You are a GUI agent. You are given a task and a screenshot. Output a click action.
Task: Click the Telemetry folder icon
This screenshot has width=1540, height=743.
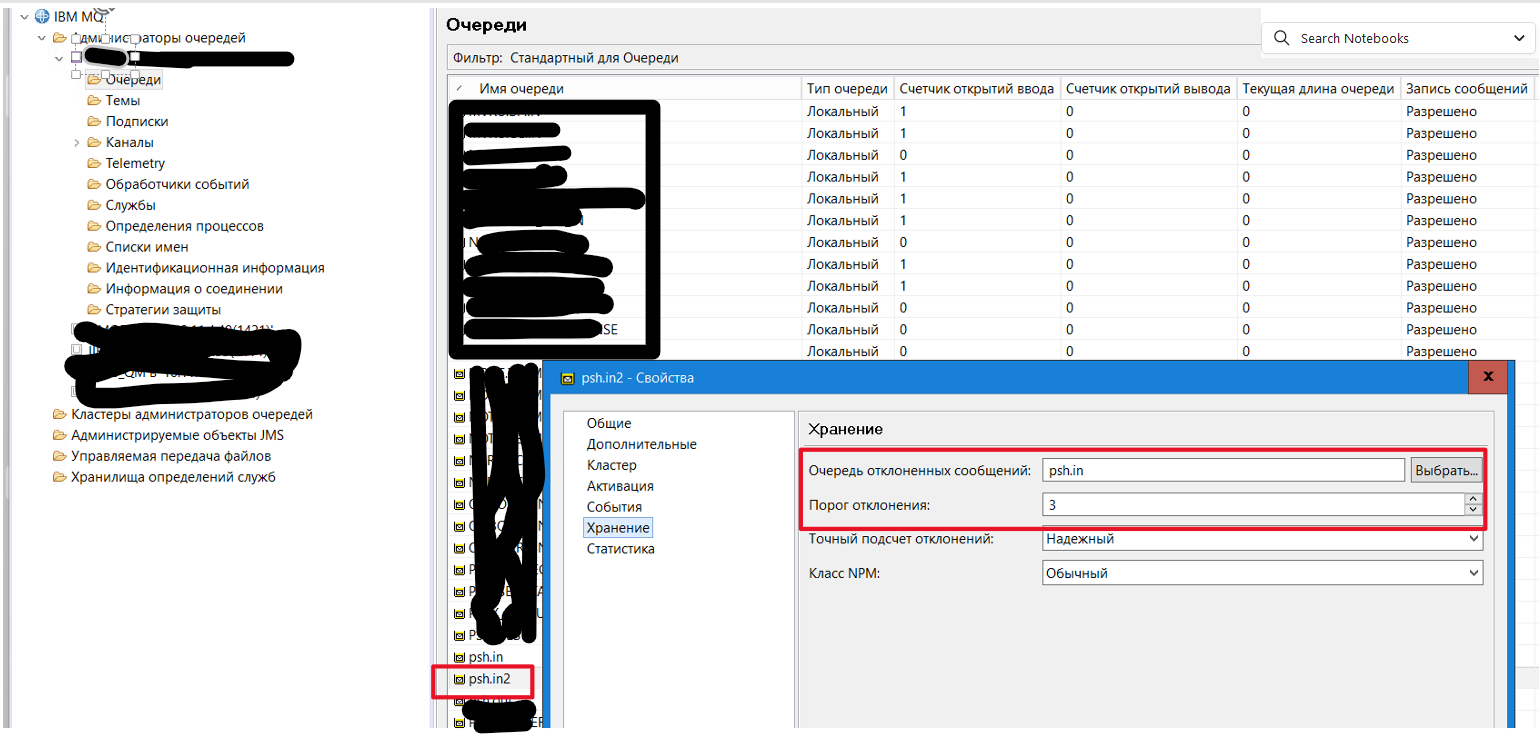point(94,163)
